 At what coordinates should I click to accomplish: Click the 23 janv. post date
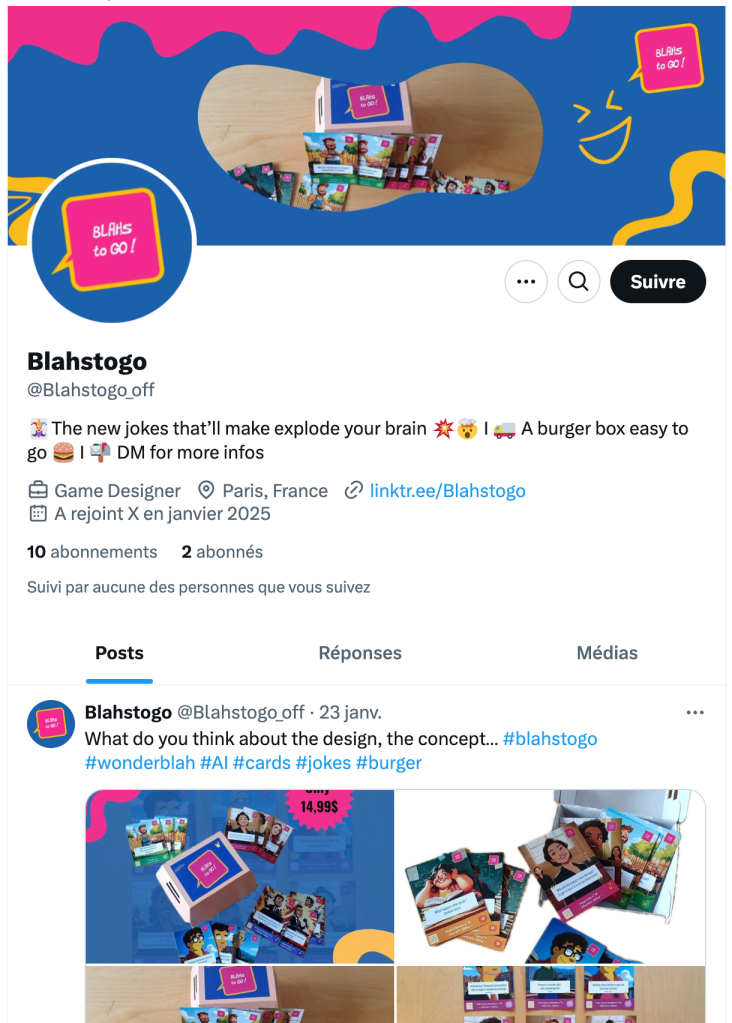(350, 713)
